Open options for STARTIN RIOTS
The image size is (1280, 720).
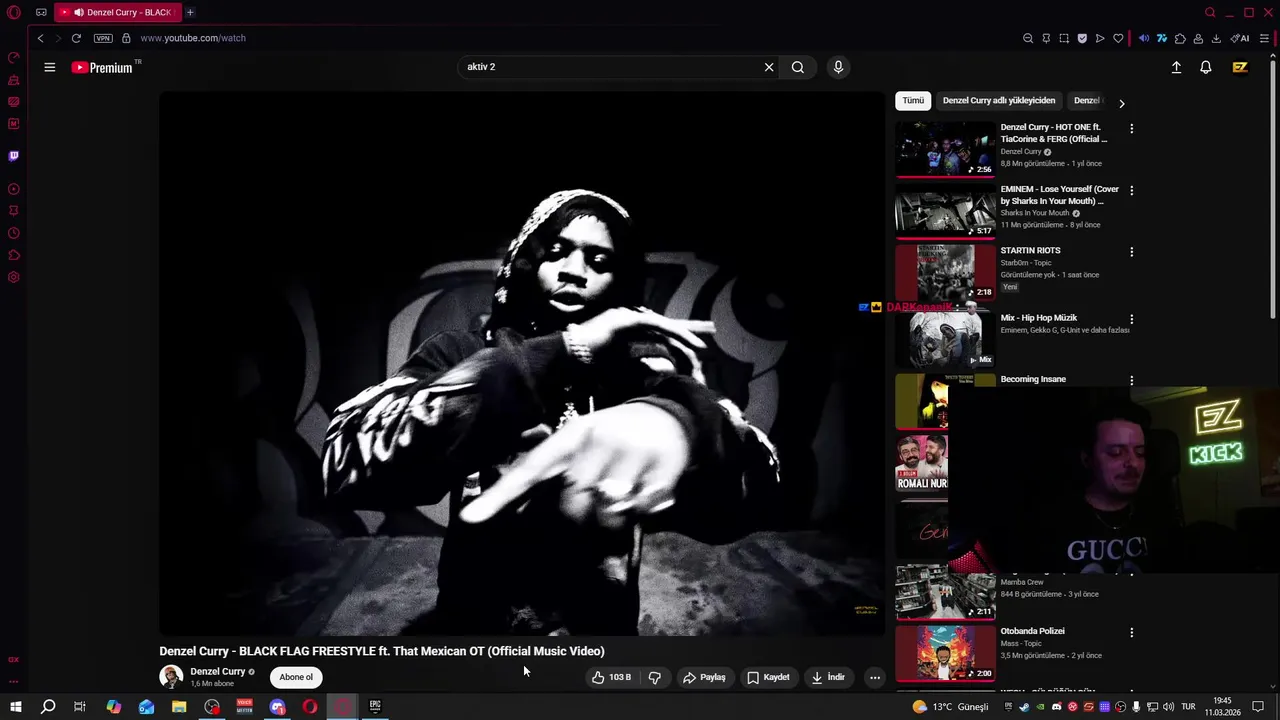point(1131,252)
